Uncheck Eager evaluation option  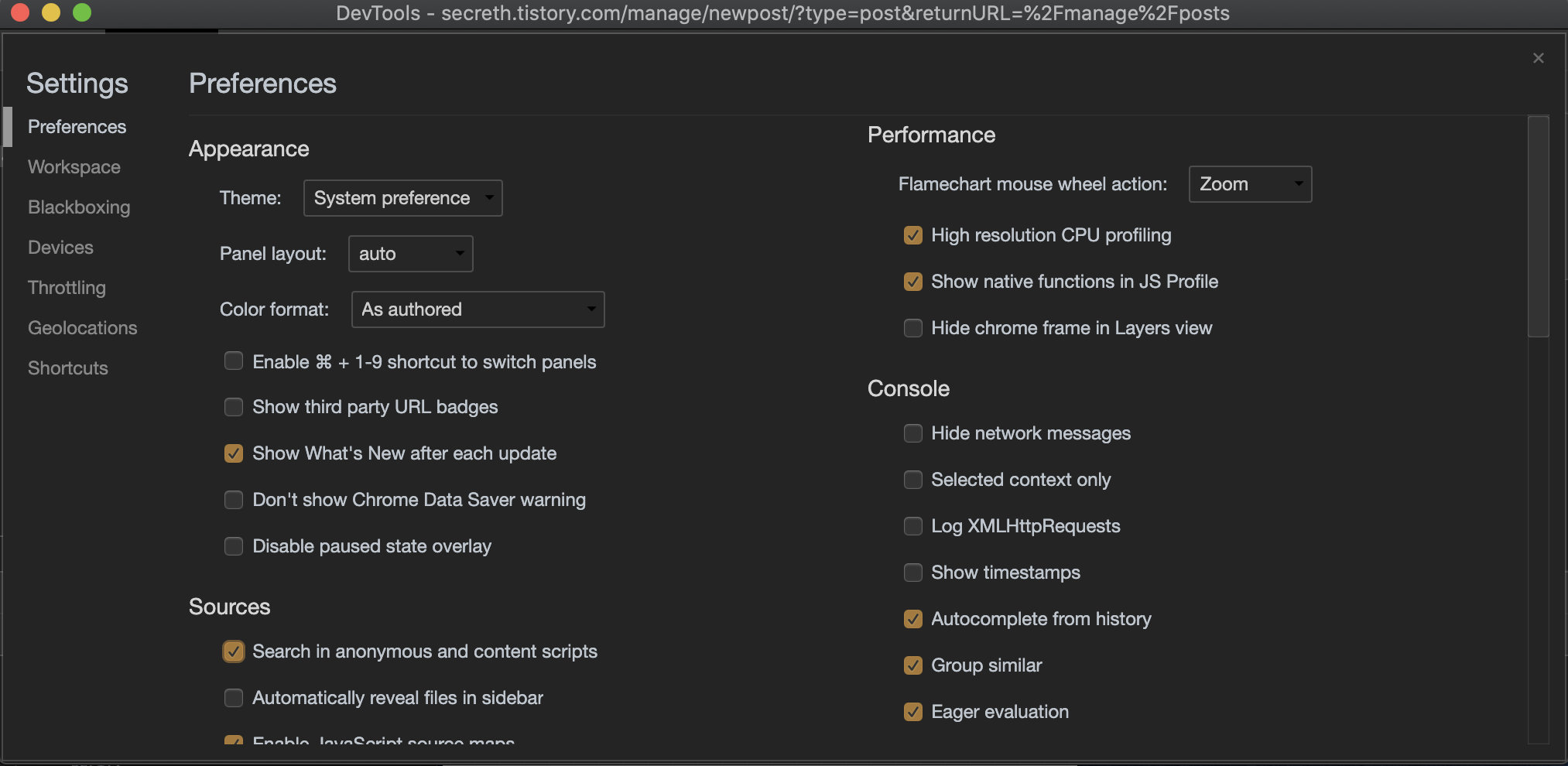[913, 712]
